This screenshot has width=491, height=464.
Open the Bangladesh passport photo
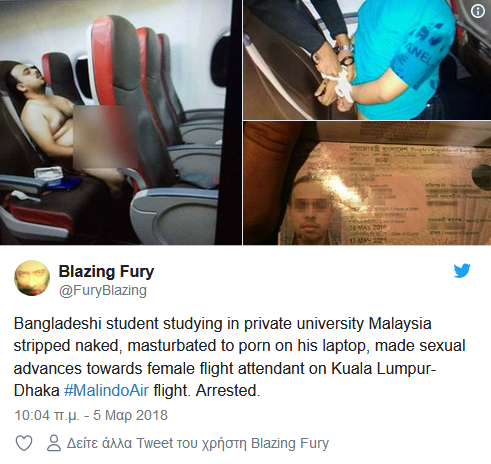point(367,183)
